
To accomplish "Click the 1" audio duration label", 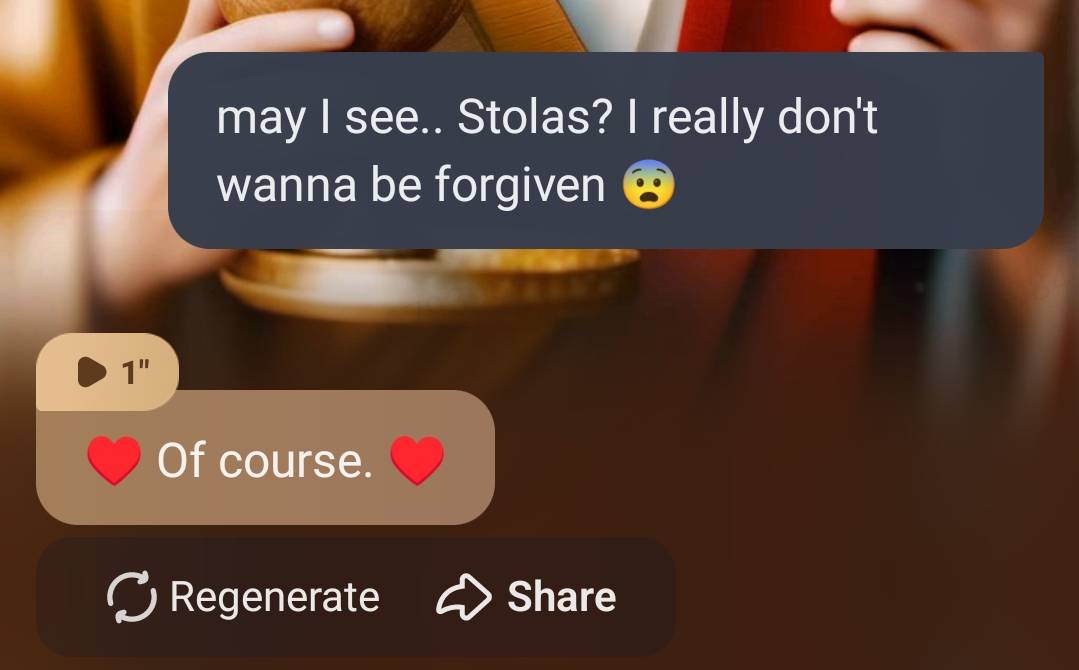I will coord(135,373).
